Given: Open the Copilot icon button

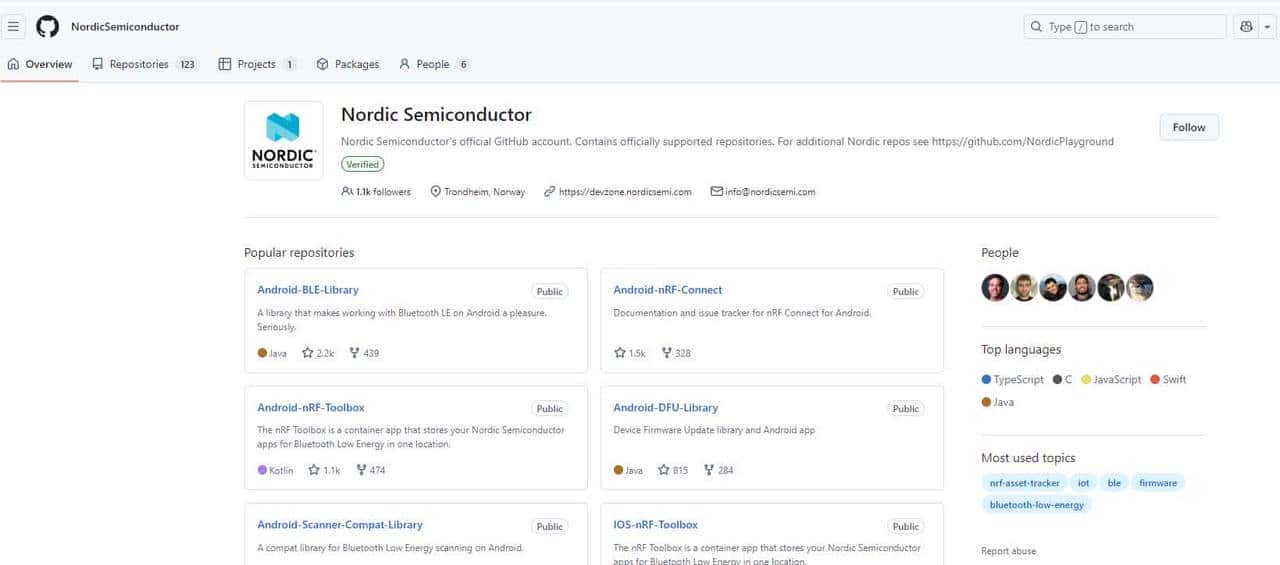Looking at the screenshot, I should tap(1246, 27).
